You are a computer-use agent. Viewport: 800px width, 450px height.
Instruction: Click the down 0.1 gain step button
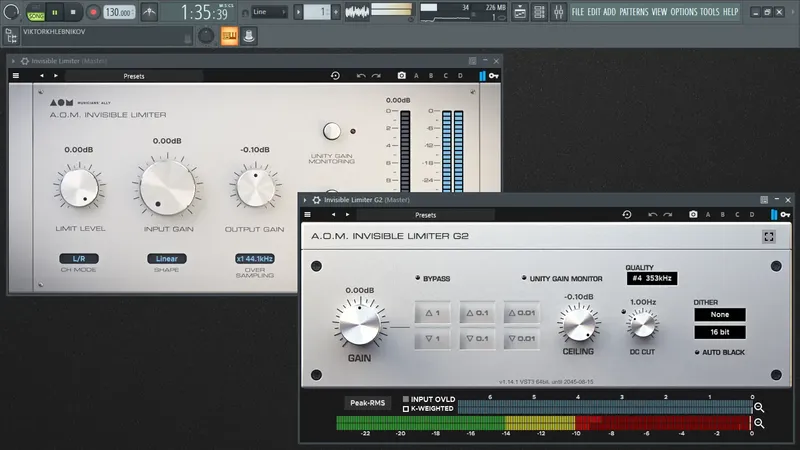[477, 338]
